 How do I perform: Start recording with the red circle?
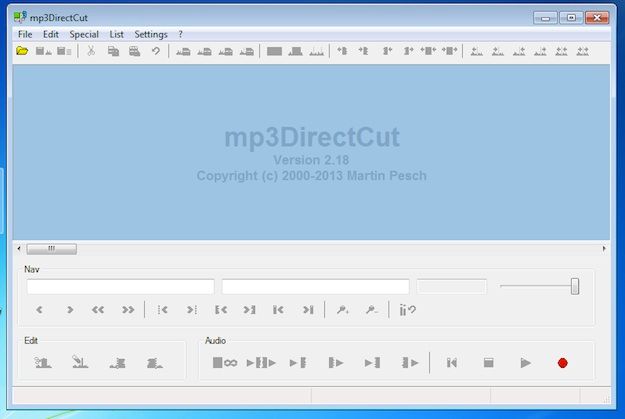562,363
